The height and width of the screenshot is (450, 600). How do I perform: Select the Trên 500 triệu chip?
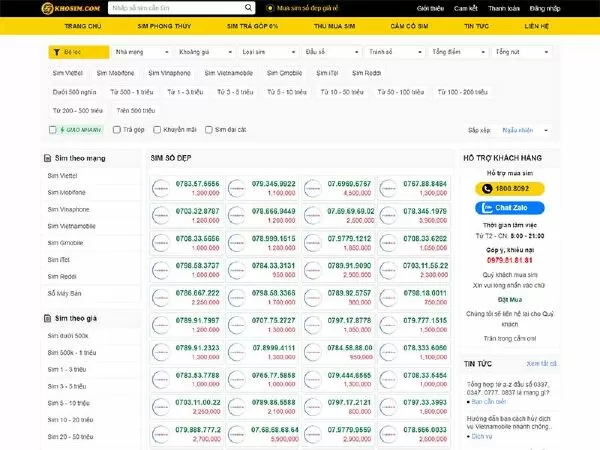point(136,111)
